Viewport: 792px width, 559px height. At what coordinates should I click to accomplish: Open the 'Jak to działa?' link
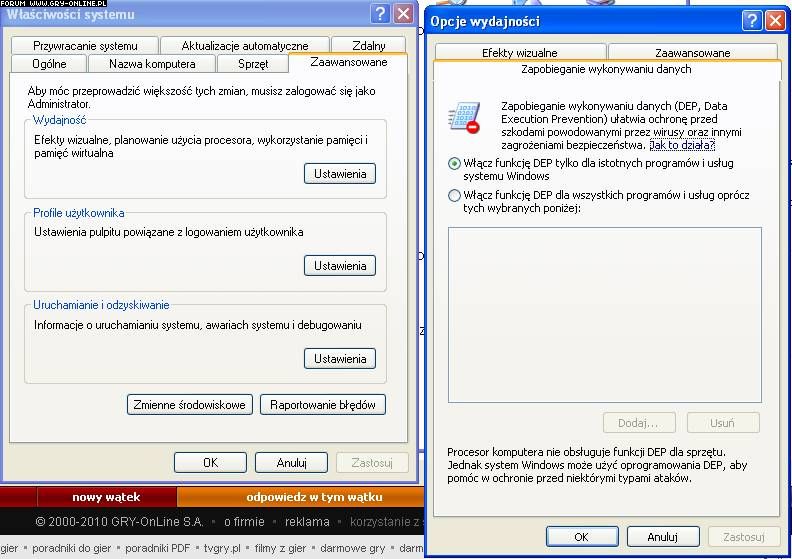tap(682, 145)
